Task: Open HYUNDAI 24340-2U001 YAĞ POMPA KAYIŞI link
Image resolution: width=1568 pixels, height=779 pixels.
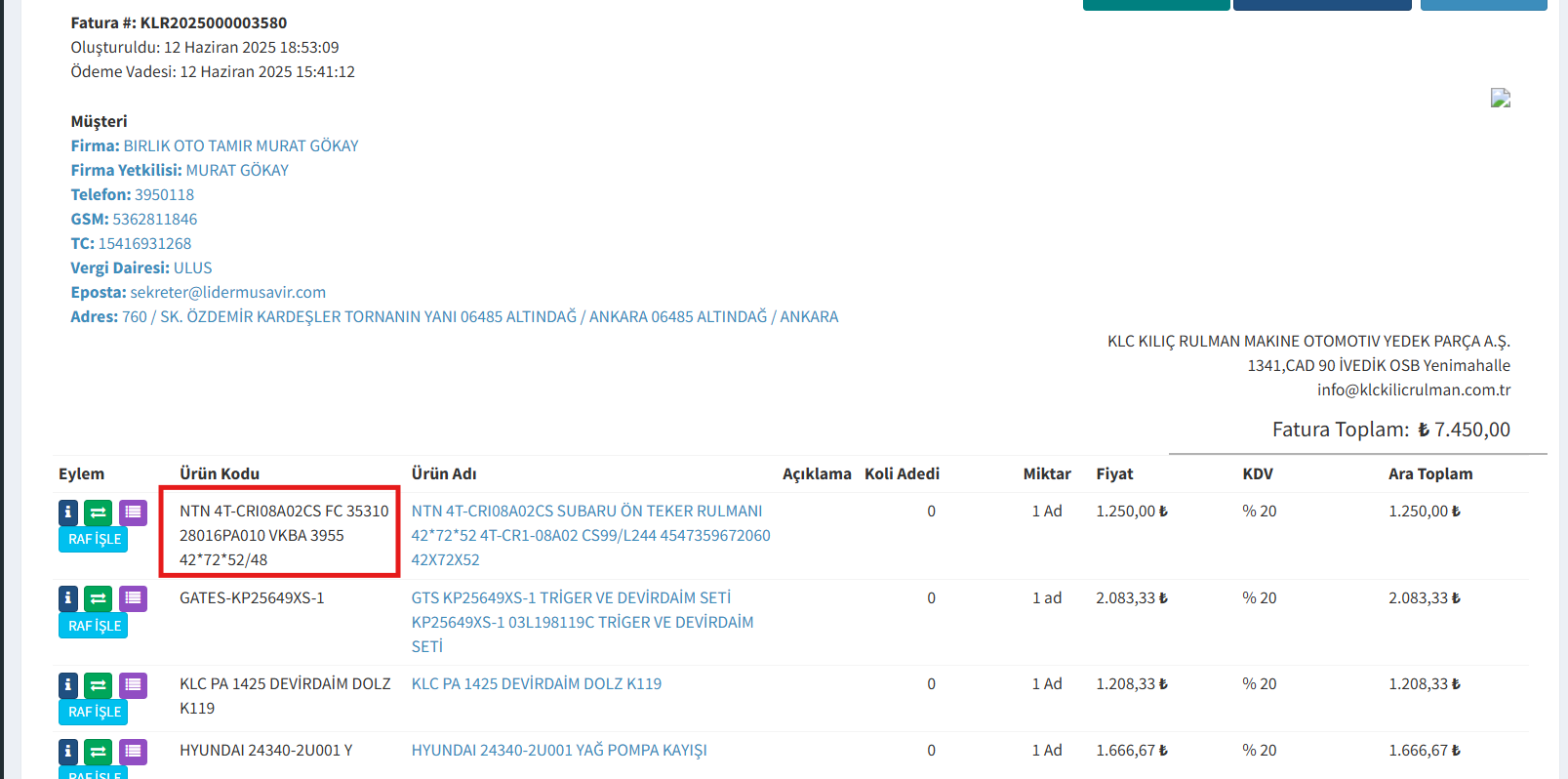Action: point(558,751)
